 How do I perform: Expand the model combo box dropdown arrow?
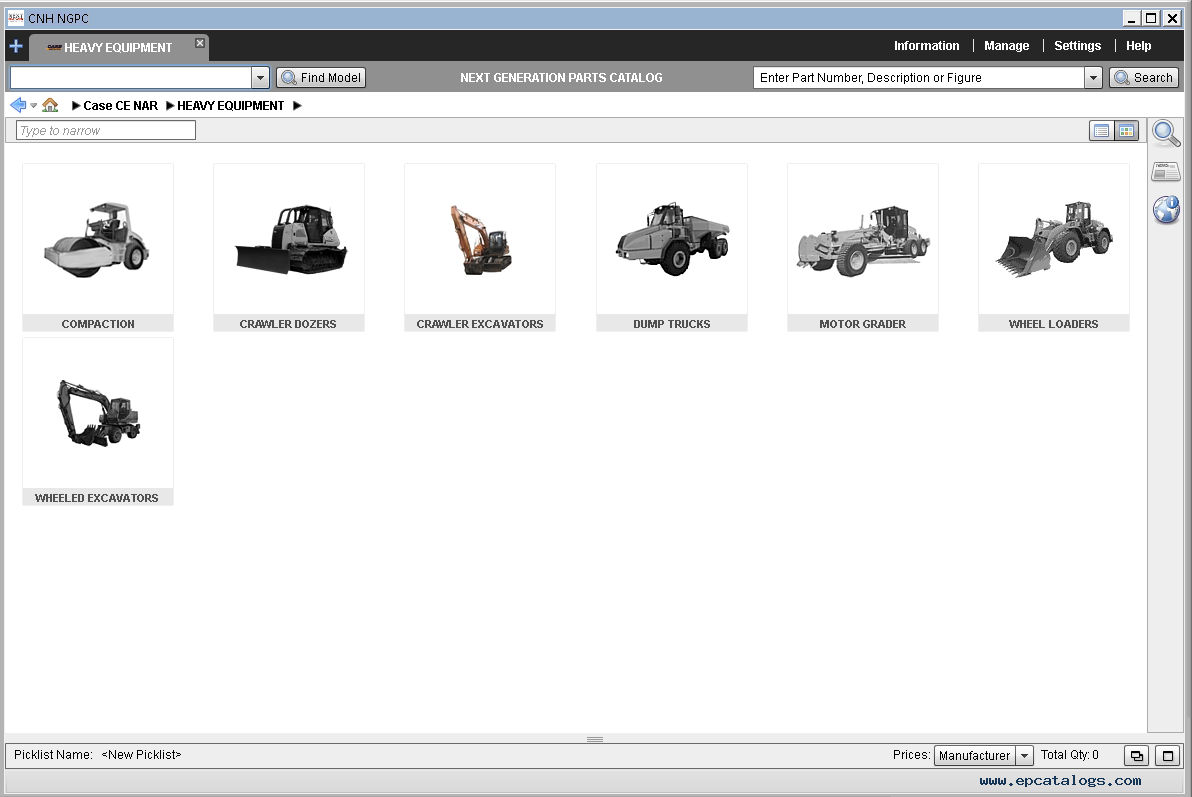click(260, 78)
